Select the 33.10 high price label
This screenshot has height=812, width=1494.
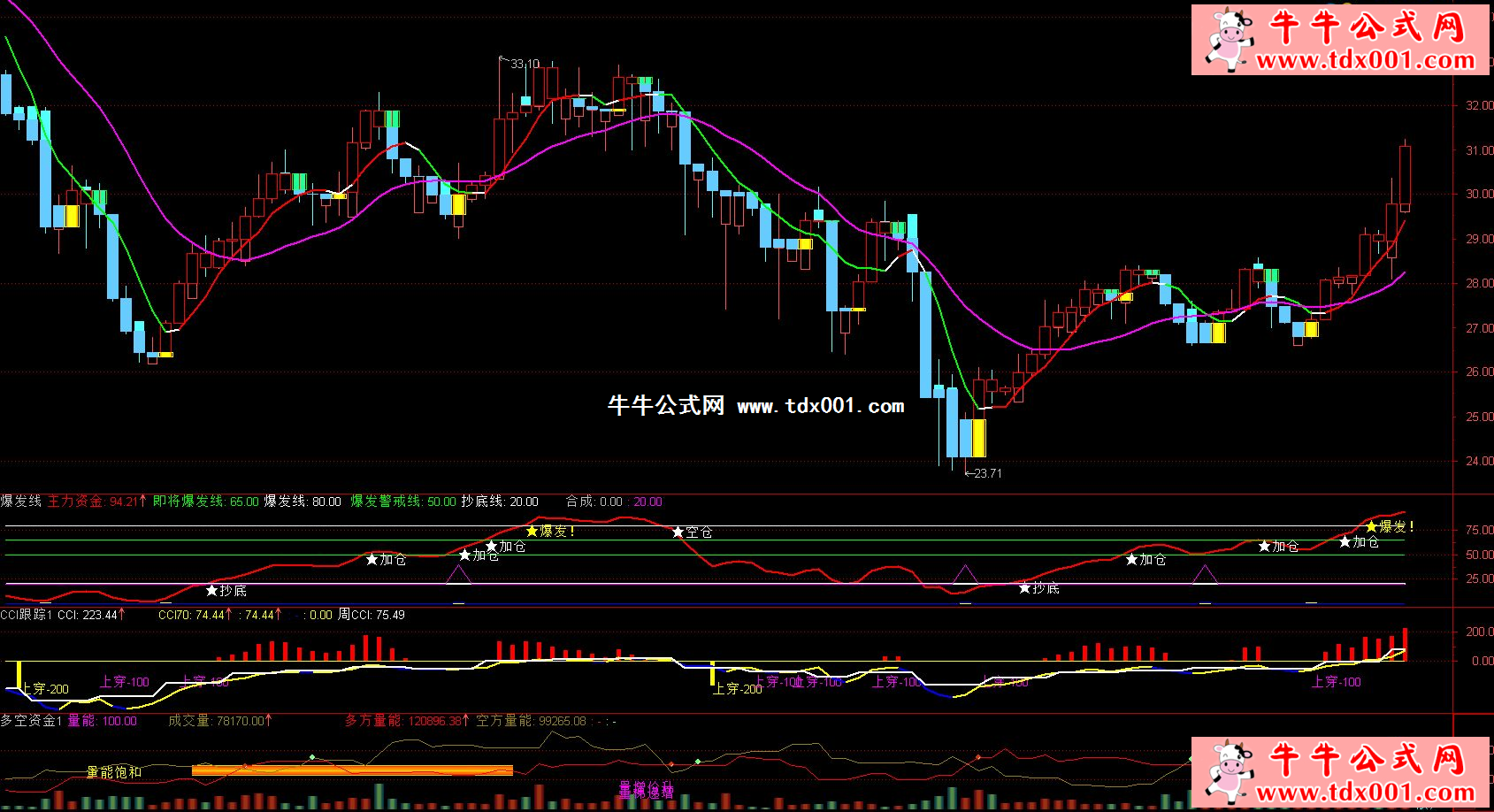coord(525,64)
